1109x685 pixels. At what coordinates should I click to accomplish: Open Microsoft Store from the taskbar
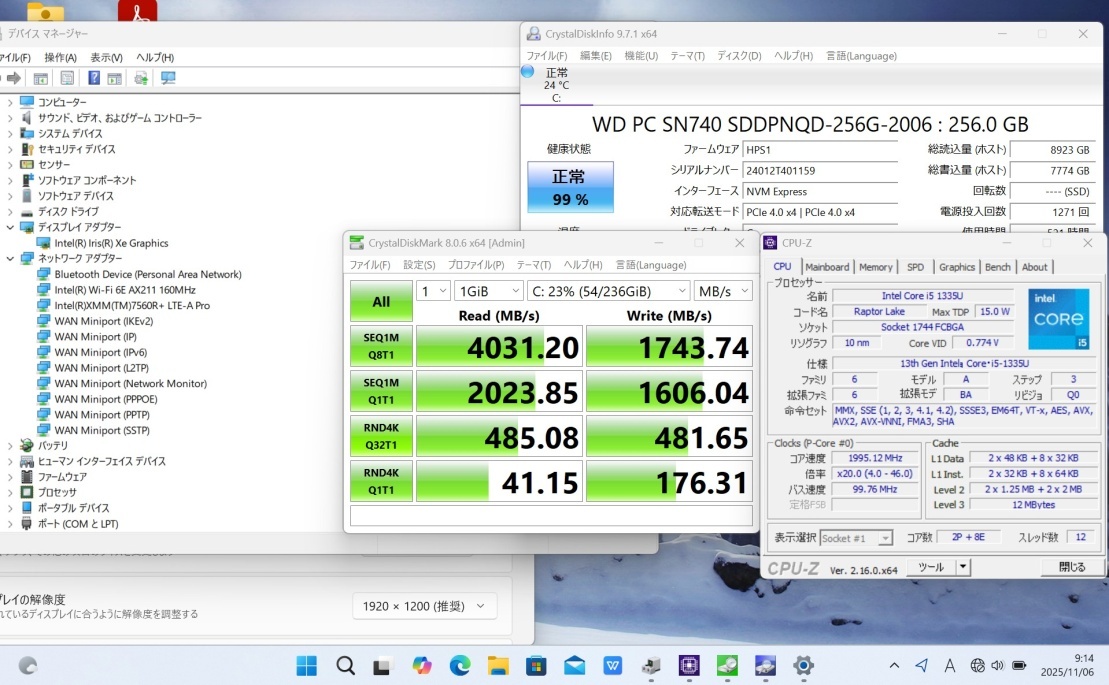[x=536, y=665]
